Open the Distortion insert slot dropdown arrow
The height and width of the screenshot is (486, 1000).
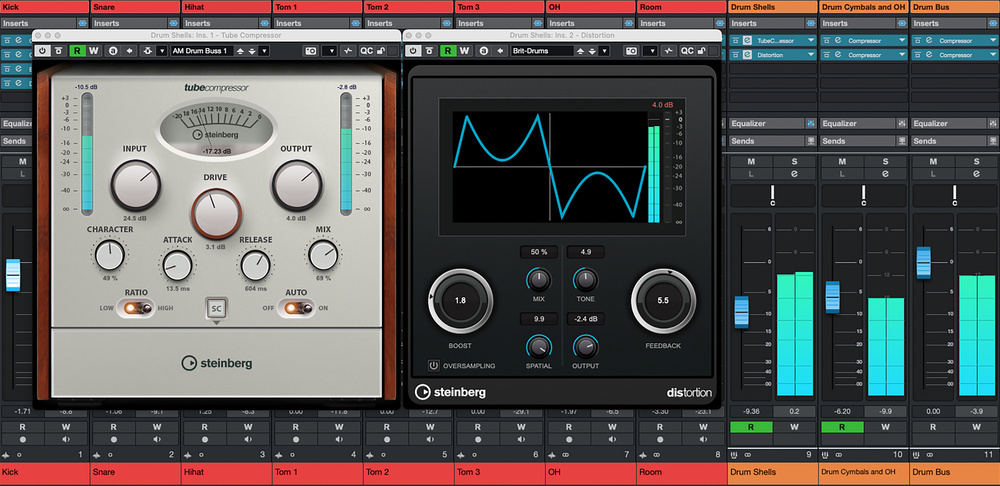point(811,55)
